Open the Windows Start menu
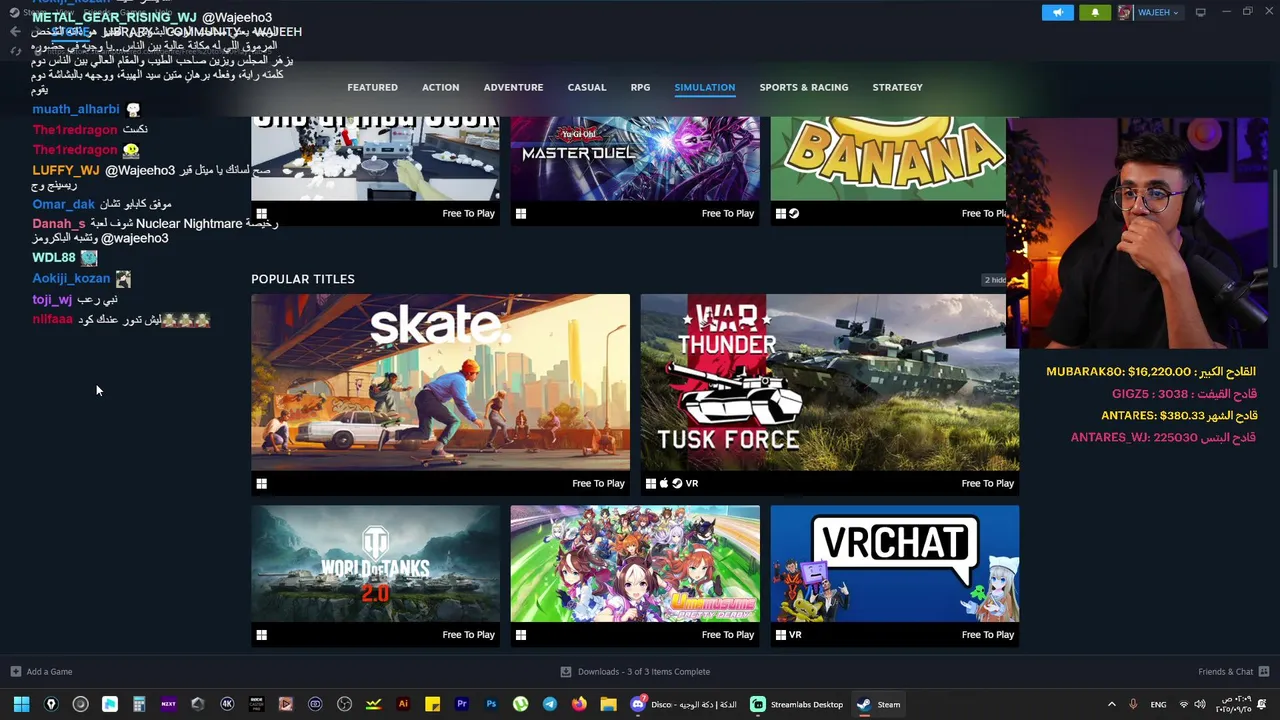 (21, 704)
